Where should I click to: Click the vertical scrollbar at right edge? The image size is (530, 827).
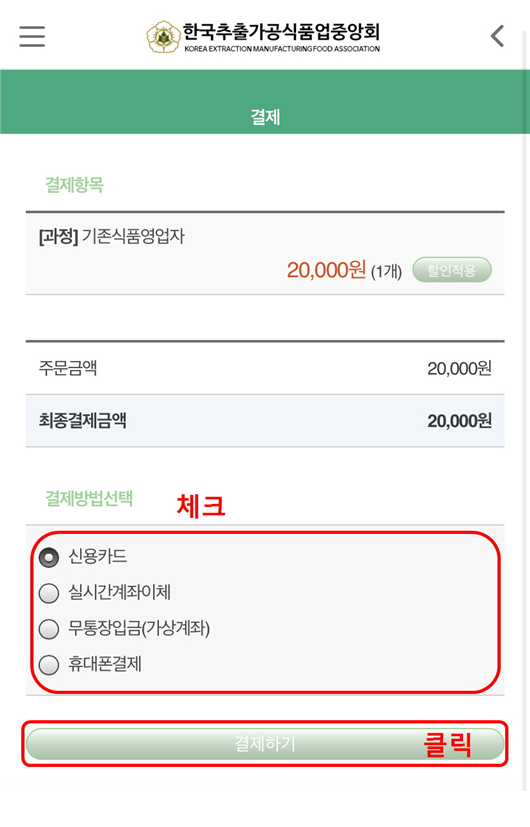tap(525, 411)
